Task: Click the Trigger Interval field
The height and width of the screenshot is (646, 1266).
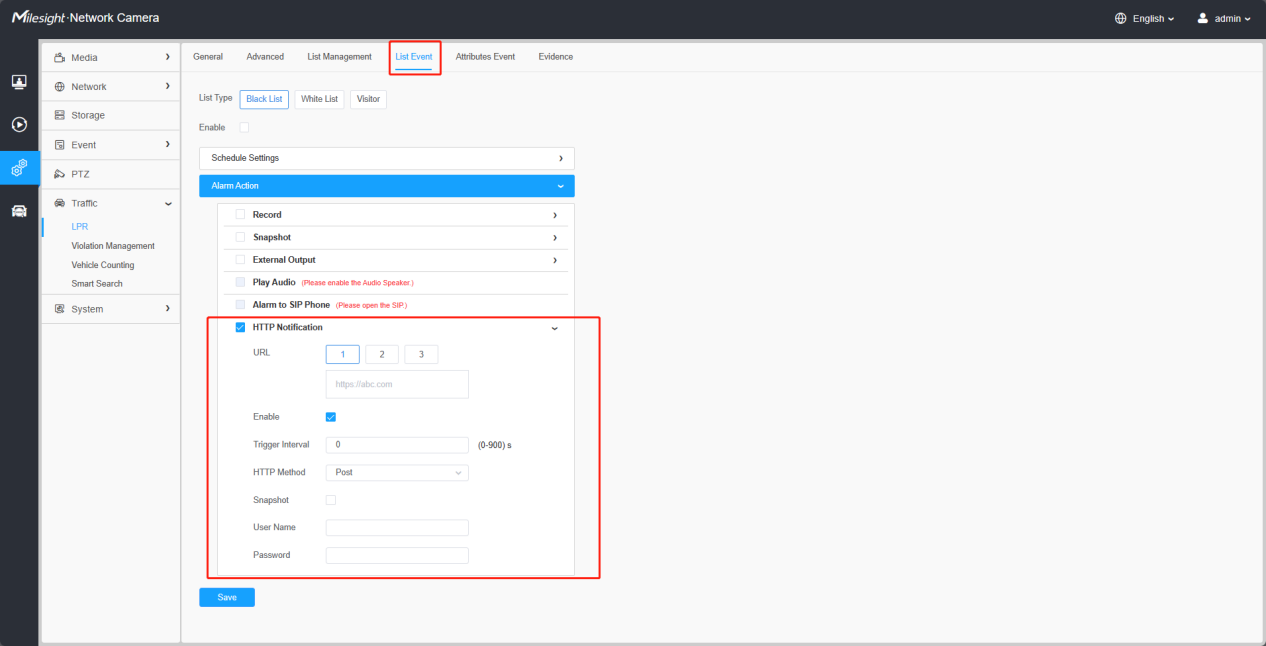Action: tap(397, 445)
